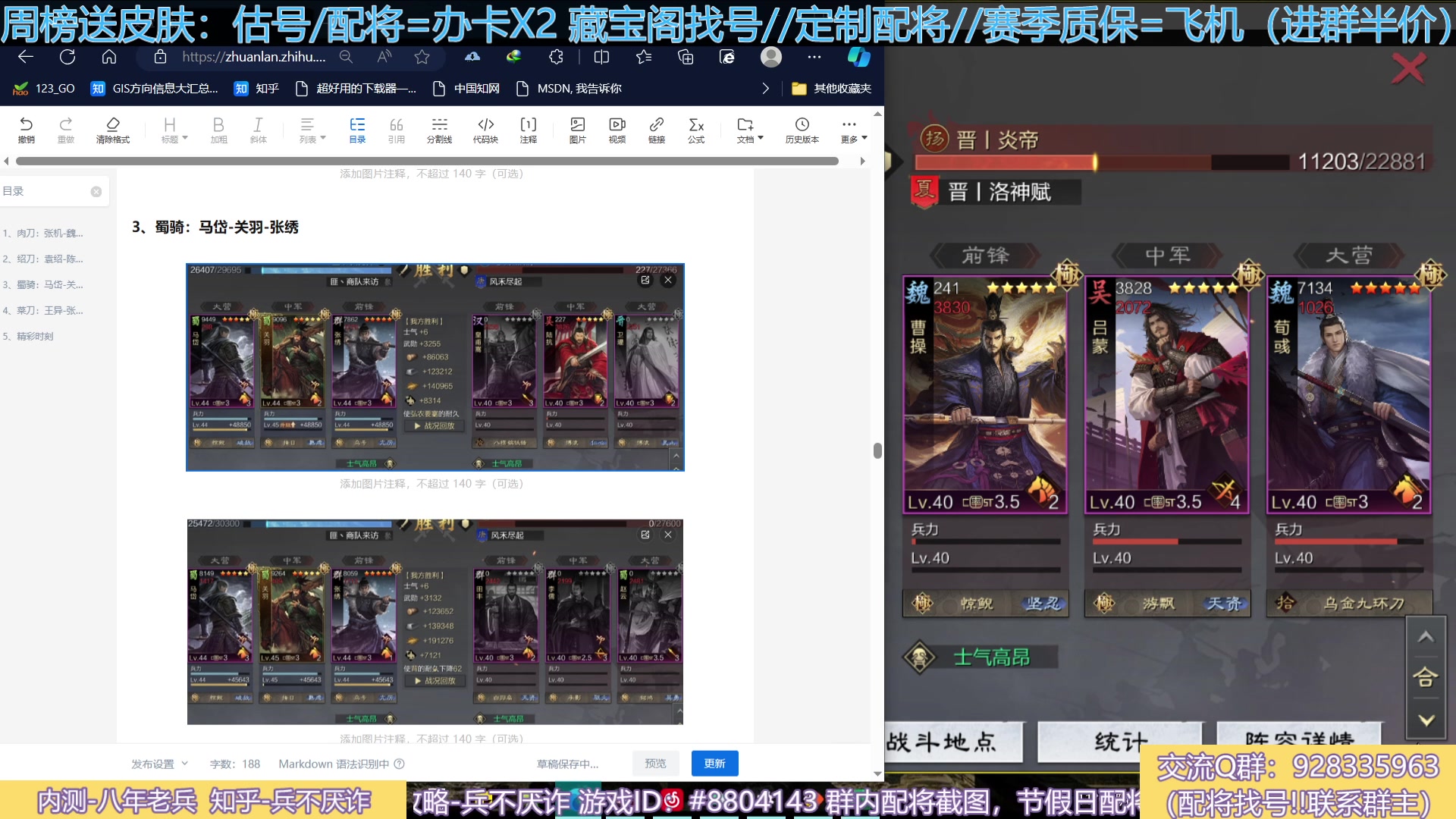Insert a formula with 公式

696,130
